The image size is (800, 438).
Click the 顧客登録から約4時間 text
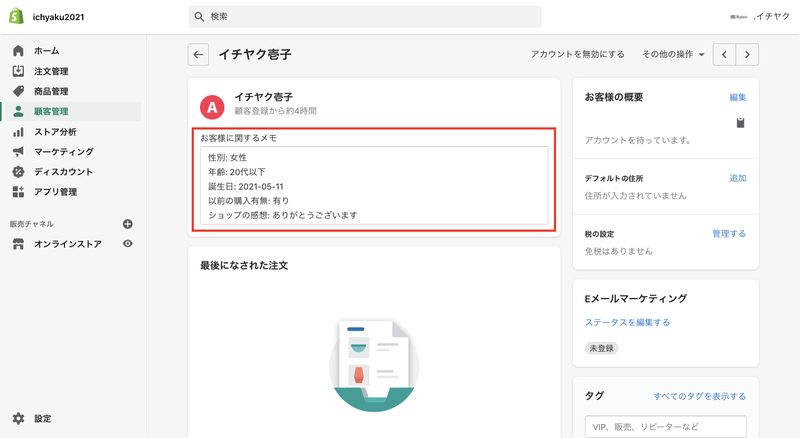tap(276, 111)
